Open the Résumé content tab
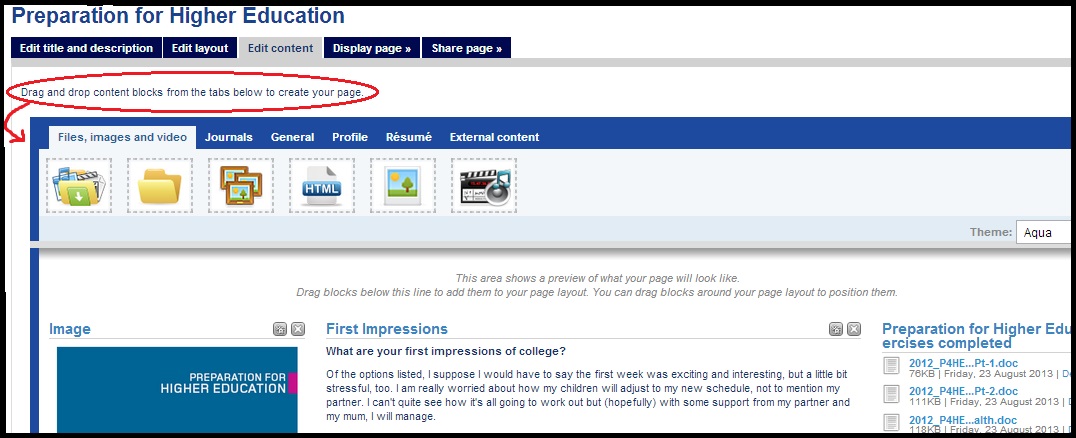This screenshot has width=1076, height=438. pyautogui.click(x=409, y=137)
